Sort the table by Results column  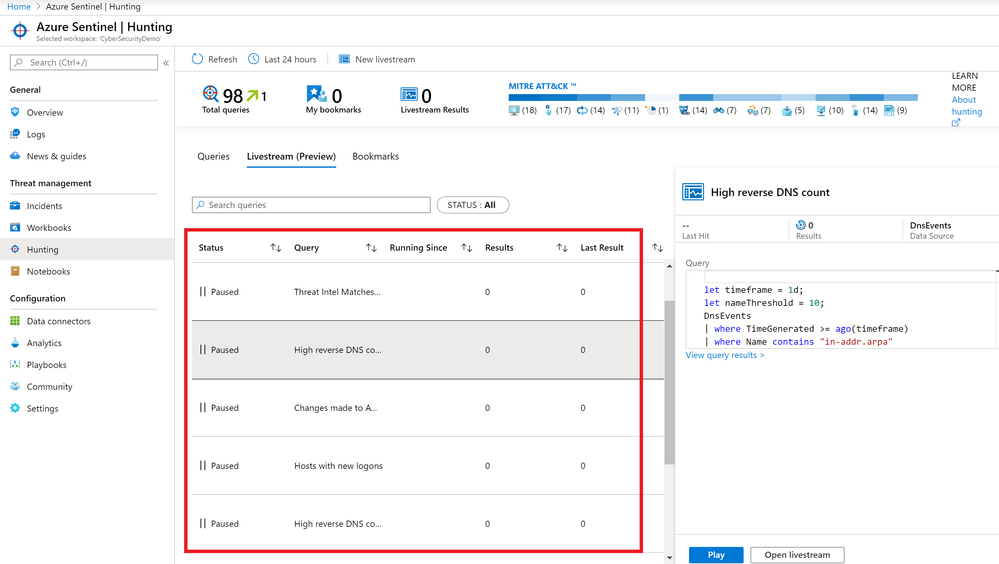pyautogui.click(x=562, y=248)
